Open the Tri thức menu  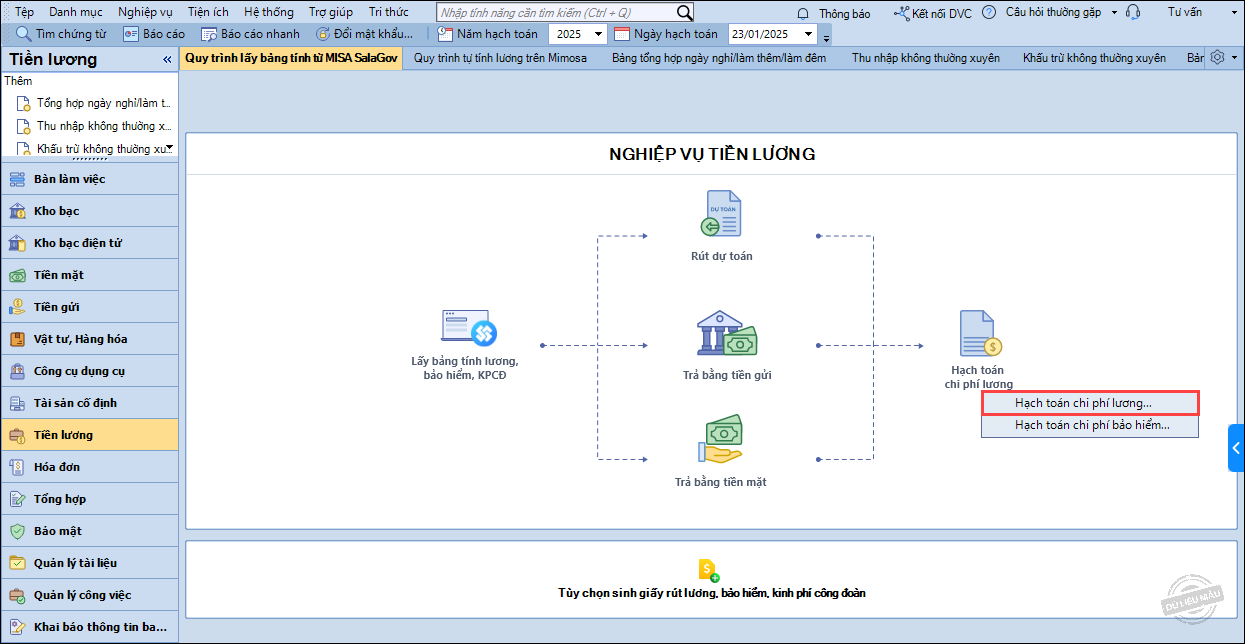click(389, 12)
